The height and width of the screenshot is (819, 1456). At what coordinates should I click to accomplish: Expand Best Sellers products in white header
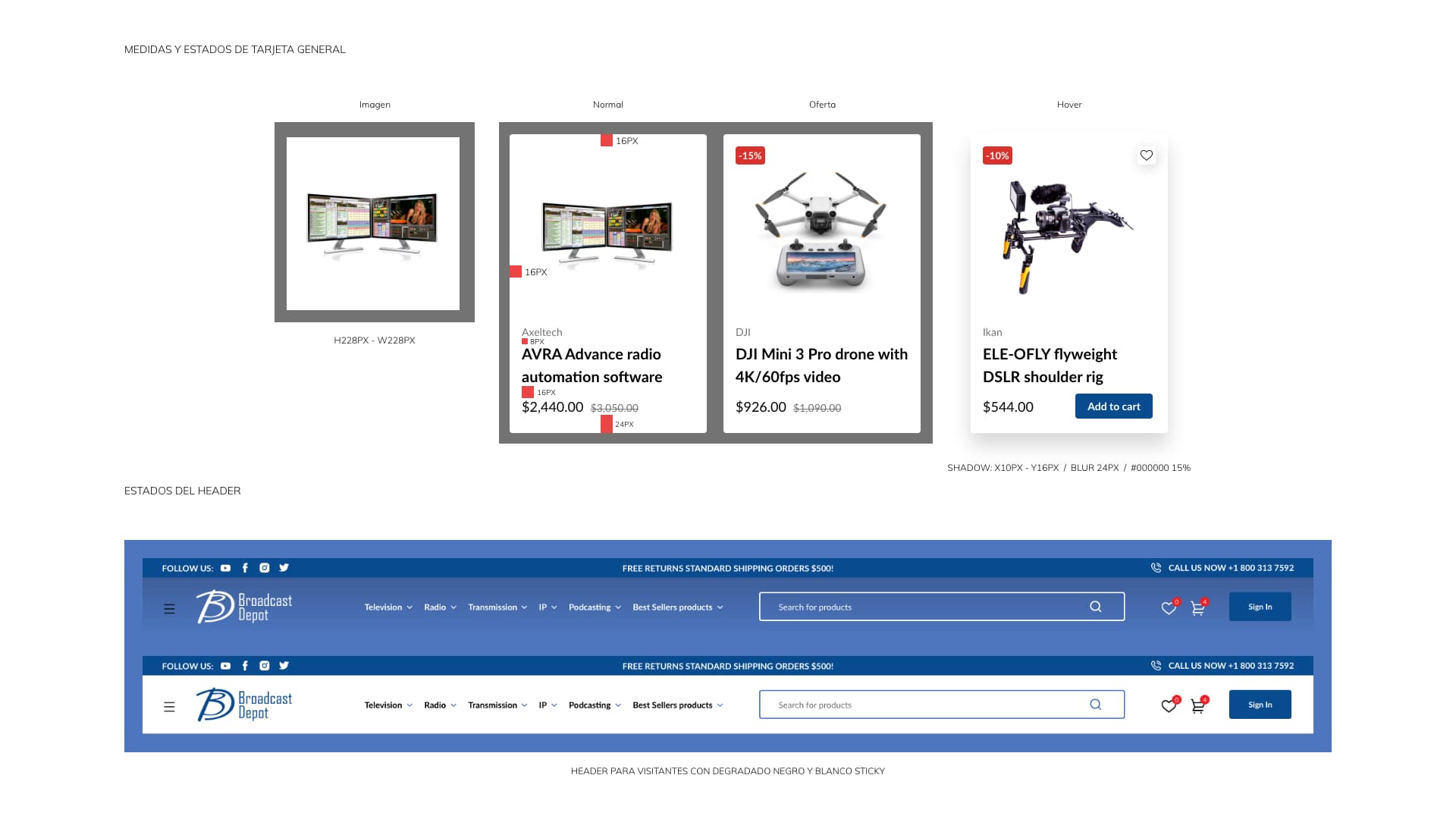[x=678, y=705]
